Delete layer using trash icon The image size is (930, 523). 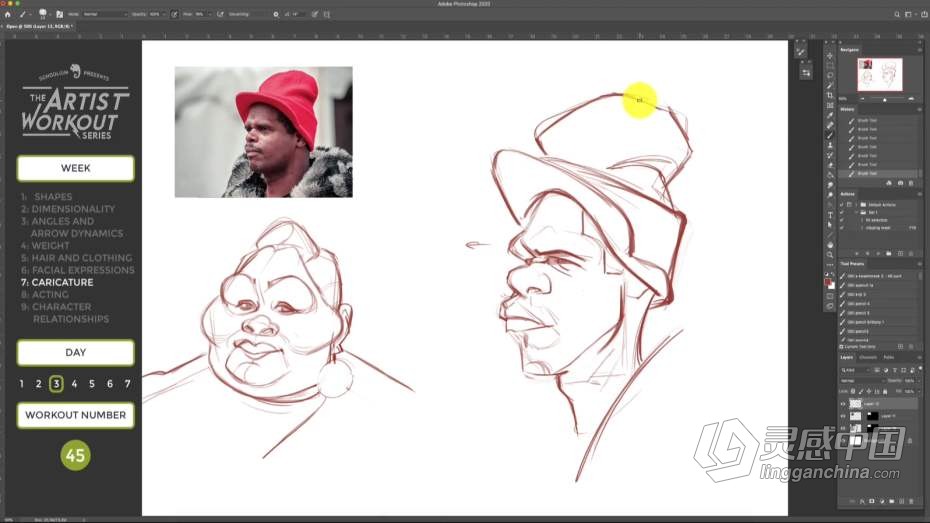click(912, 502)
